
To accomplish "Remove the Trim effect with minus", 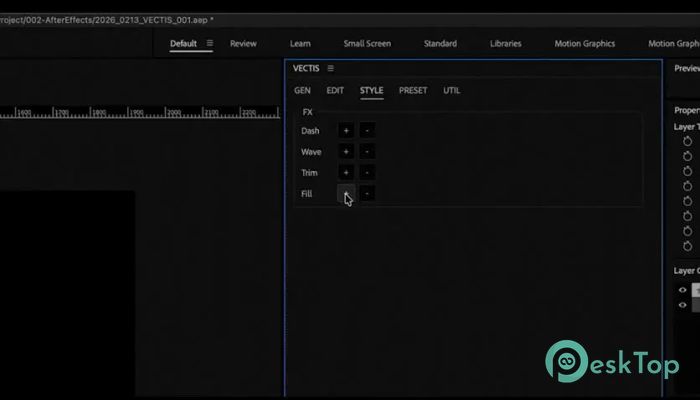I will pyautogui.click(x=367, y=172).
